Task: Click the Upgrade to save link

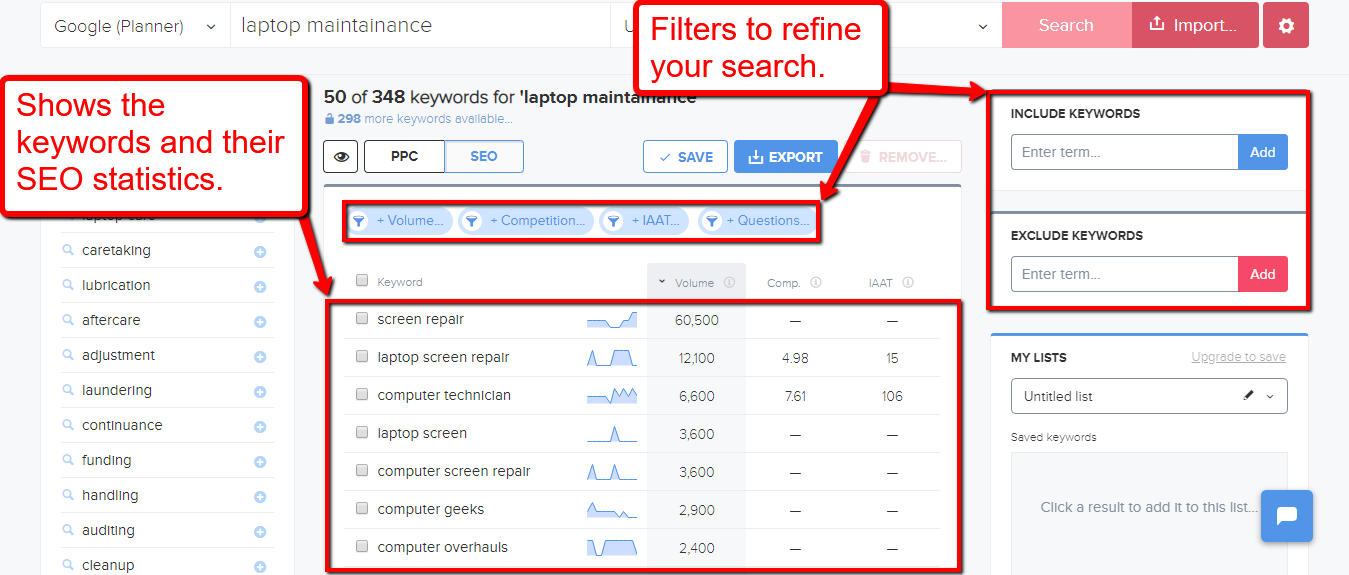Action: click(x=1238, y=357)
